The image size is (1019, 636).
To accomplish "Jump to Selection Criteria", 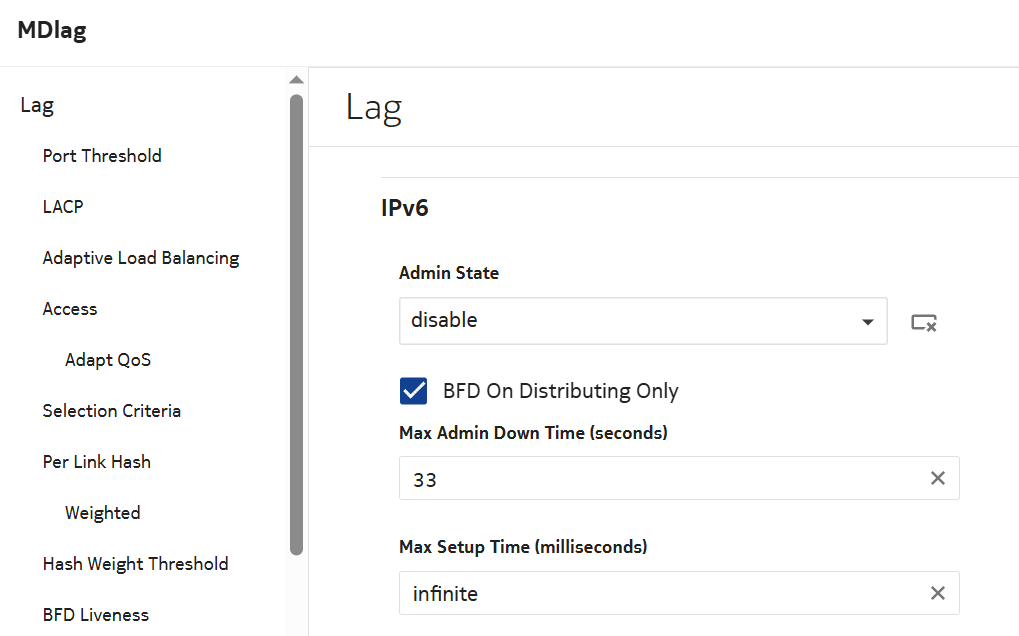I will (112, 411).
